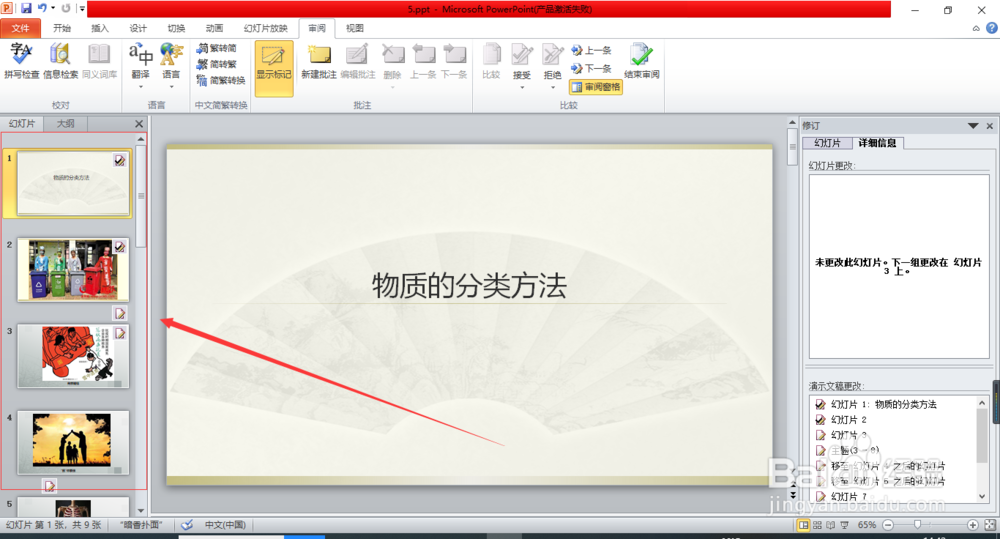Start slideshow from status bar icon
The image size is (1000, 539).
coord(844,525)
